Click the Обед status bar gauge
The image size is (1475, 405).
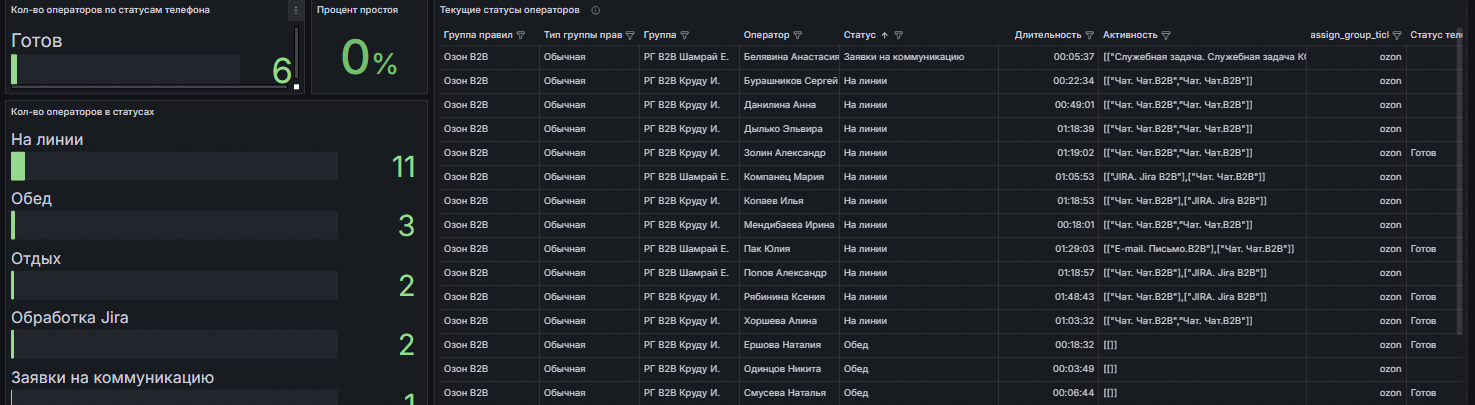[174, 225]
